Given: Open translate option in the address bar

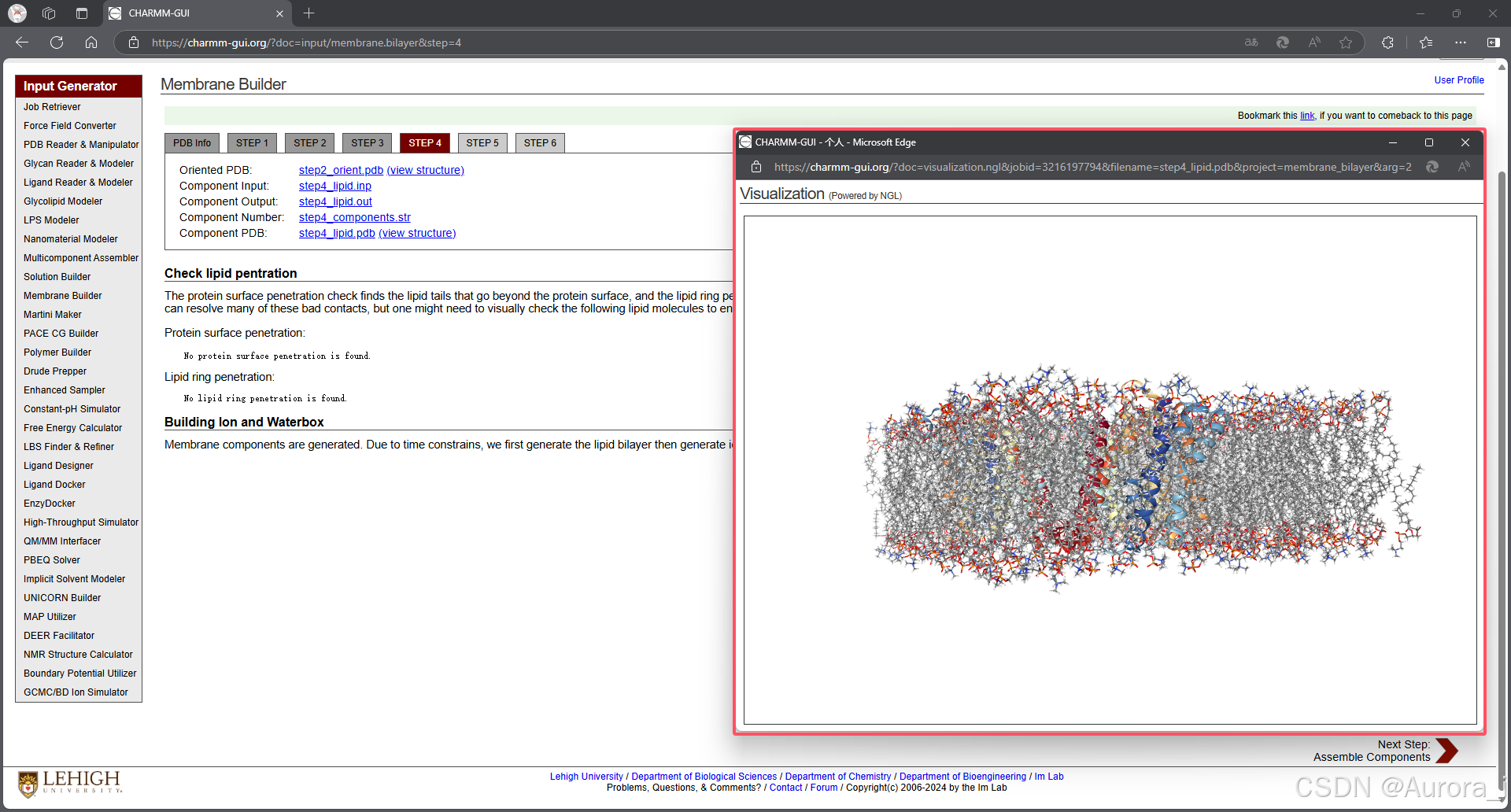Looking at the screenshot, I should click(x=1251, y=42).
